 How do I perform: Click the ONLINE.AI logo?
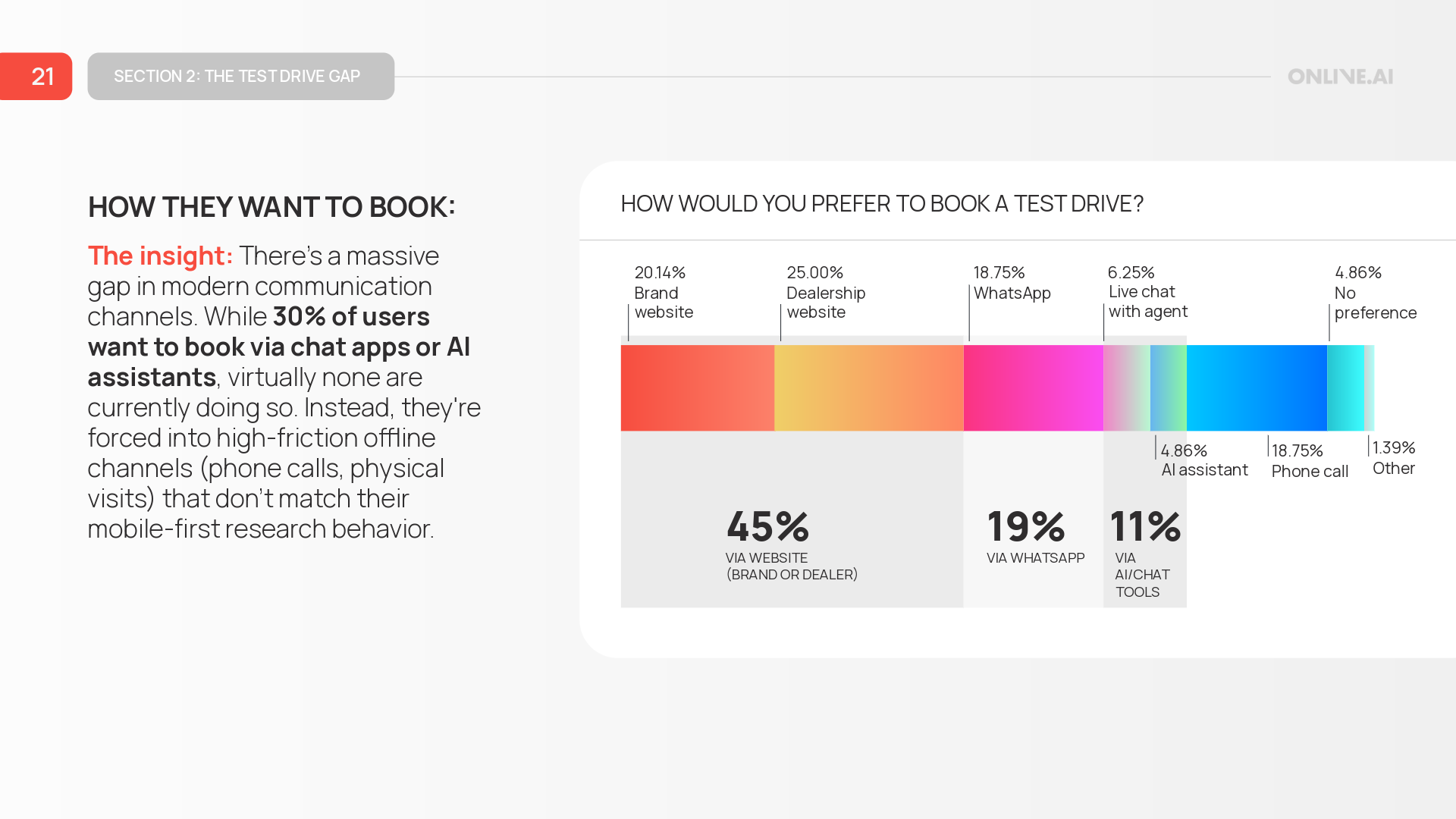coord(1340,77)
